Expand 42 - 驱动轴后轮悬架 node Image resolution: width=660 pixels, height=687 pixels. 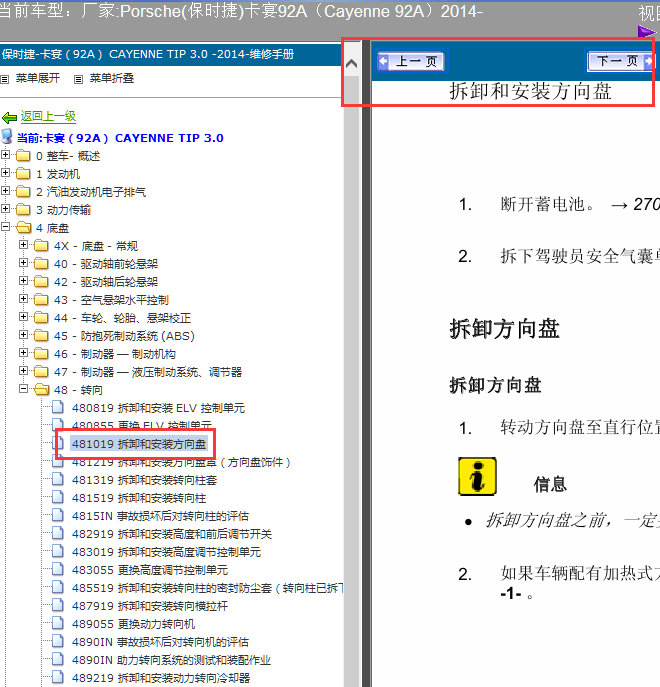pos(24,280)
